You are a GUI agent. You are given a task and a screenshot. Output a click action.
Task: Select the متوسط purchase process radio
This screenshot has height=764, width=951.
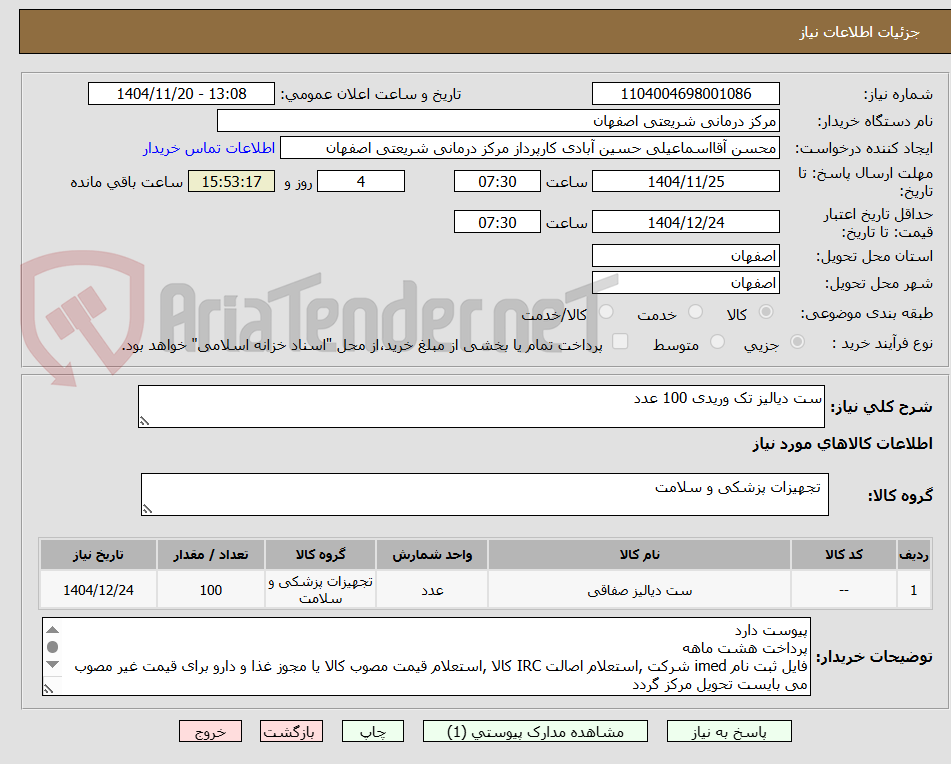[x=717, y=343]
